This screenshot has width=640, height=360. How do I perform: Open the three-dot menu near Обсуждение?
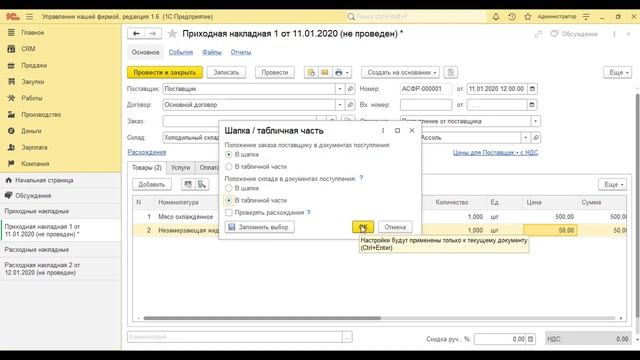point(614,34)
